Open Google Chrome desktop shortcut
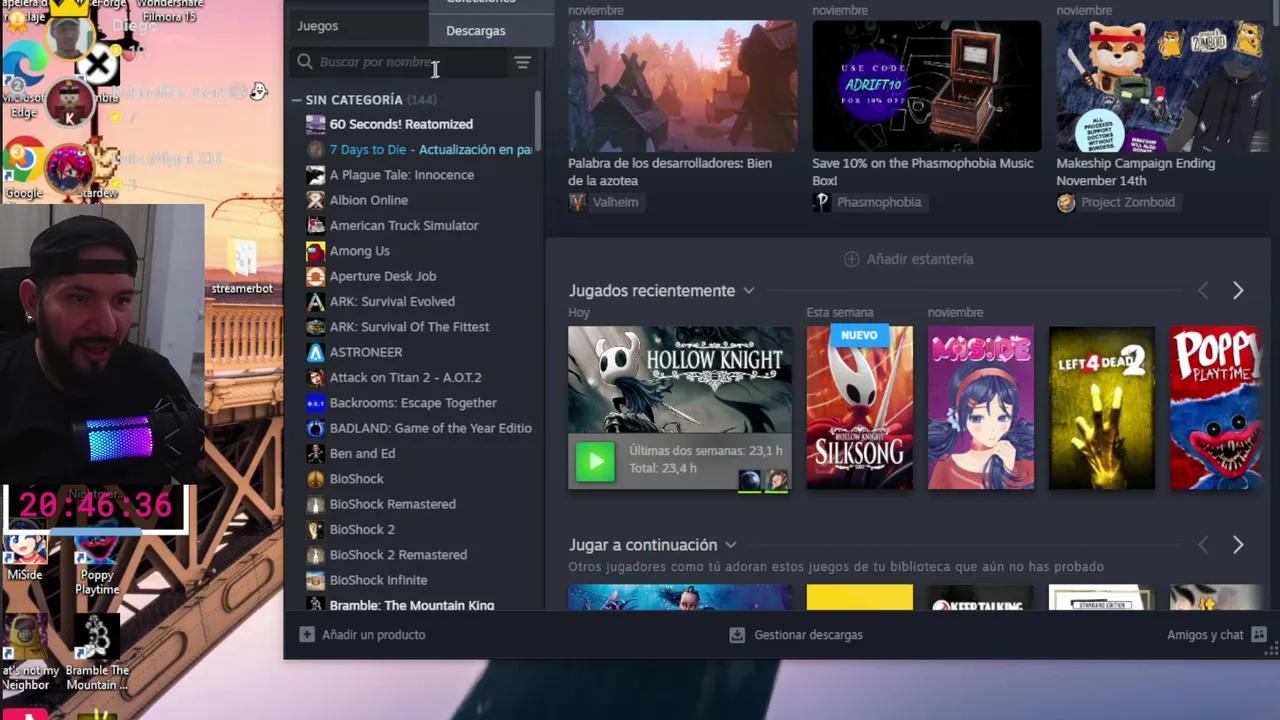1280x720 pixels. [x=24, y=169]
